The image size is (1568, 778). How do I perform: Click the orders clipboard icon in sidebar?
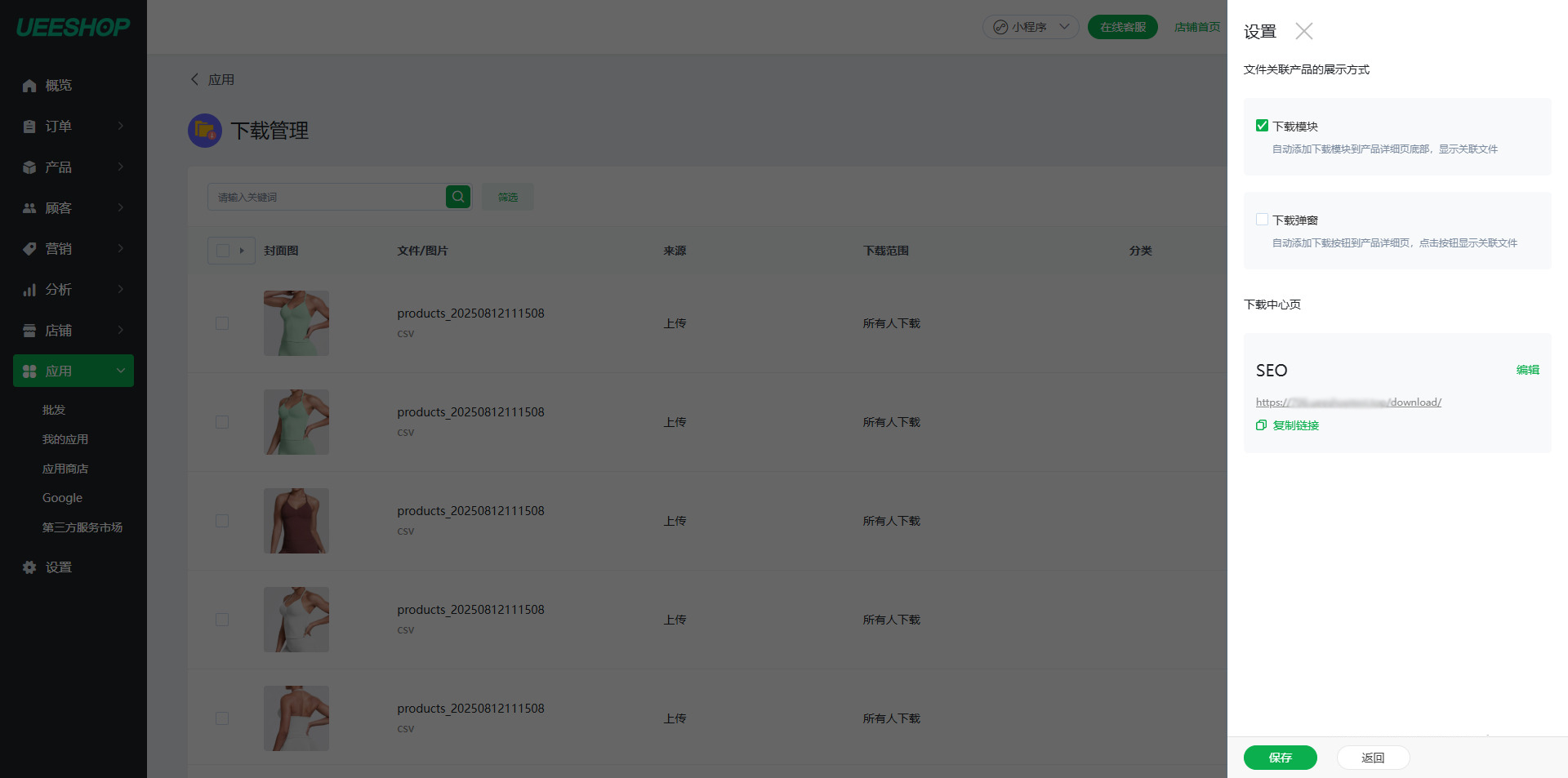[29, 127]
